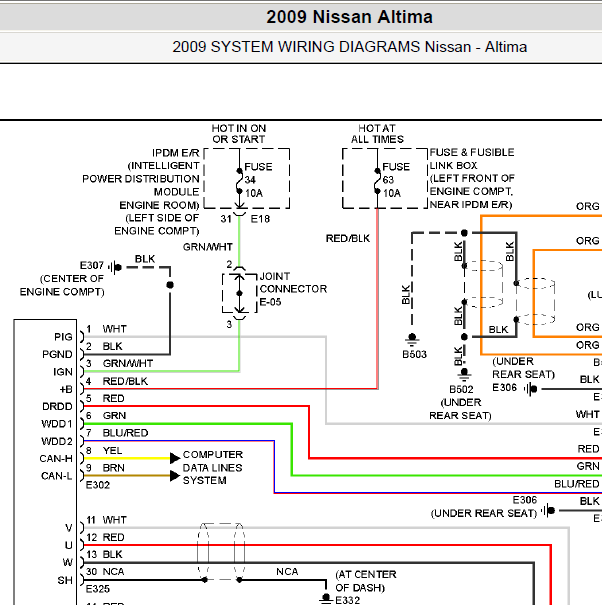Click the FUSE 34 10A symbol
Image resolution: width=602 pixels, height=605 pixels.
point(239,181)
